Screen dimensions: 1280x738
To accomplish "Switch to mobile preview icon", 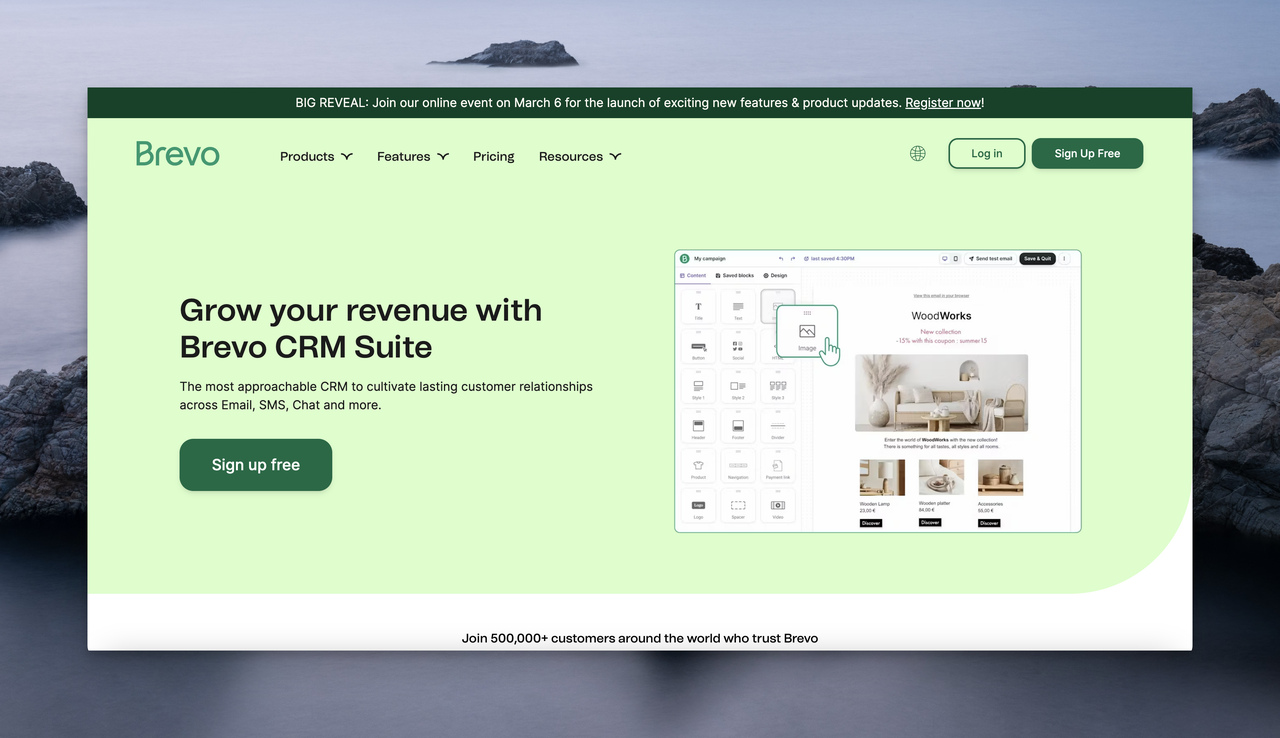I will click(956, 258).
